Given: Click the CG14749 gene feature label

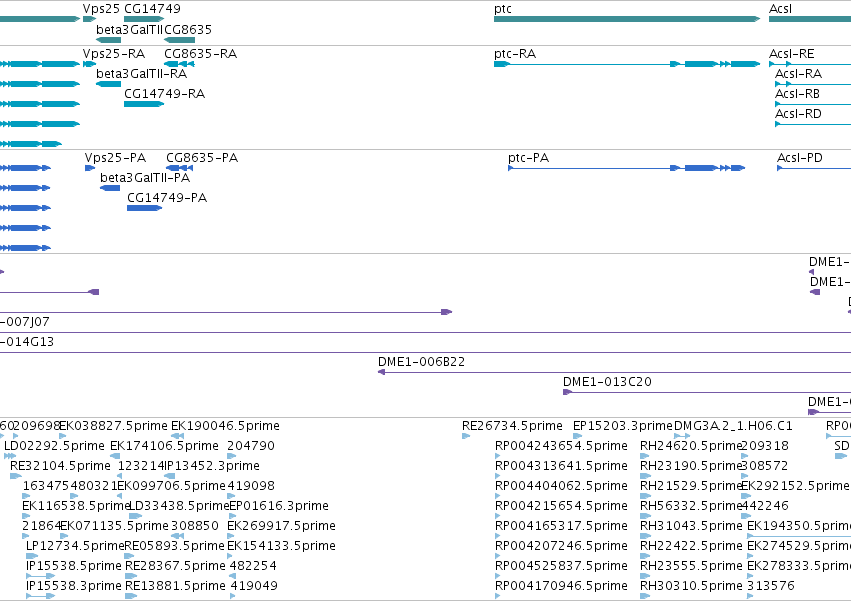Looking at the screenshot, I should 153,9.
